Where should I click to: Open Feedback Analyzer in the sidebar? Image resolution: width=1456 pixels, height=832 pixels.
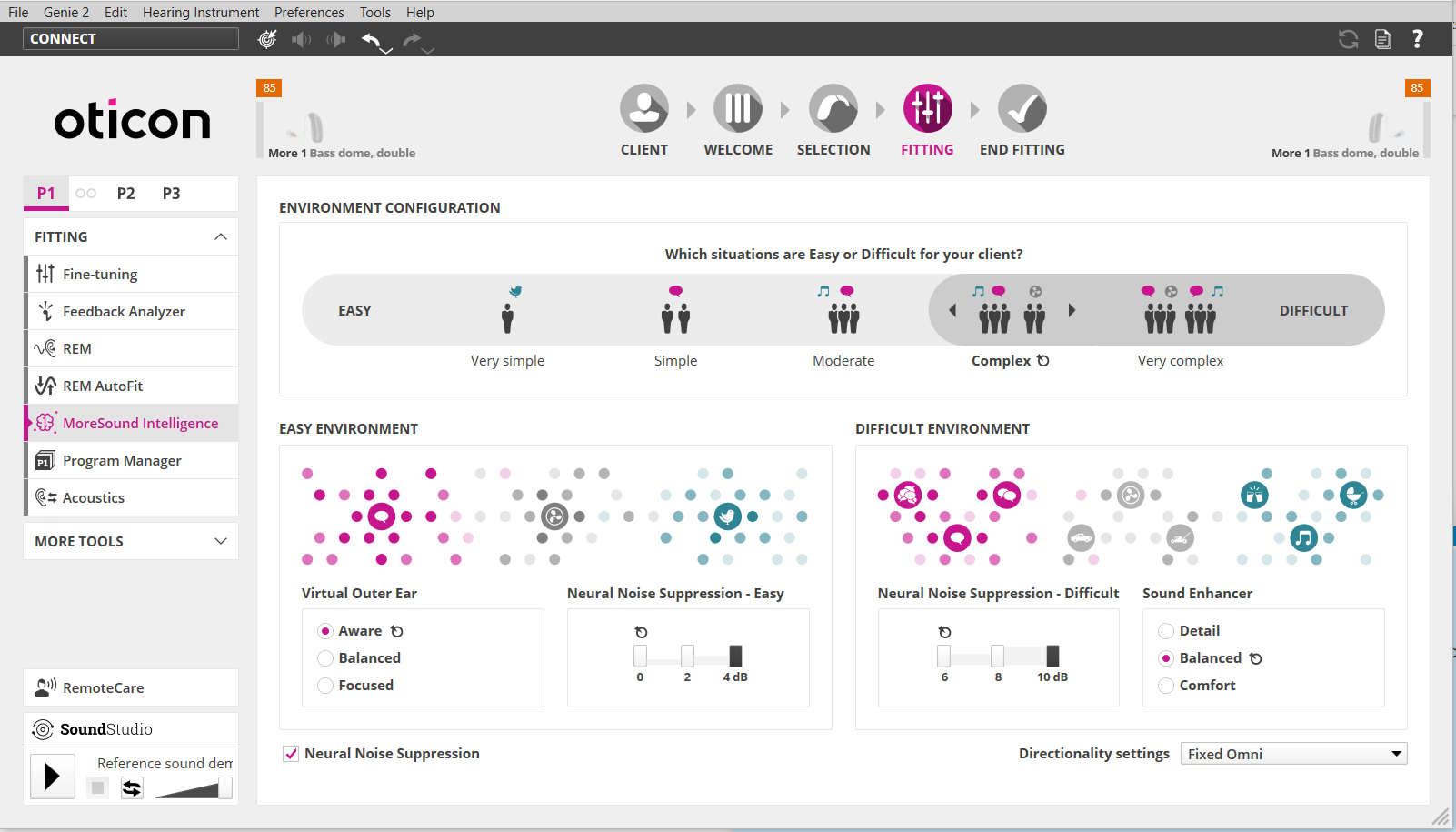click(x=124, y=311)
